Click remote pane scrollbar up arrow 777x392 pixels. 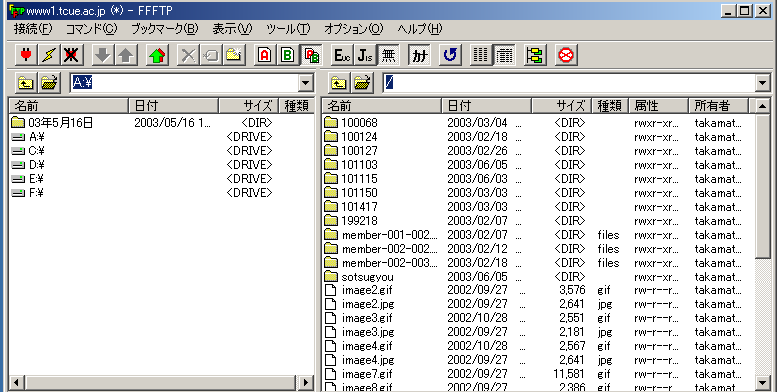click(763, 106)
